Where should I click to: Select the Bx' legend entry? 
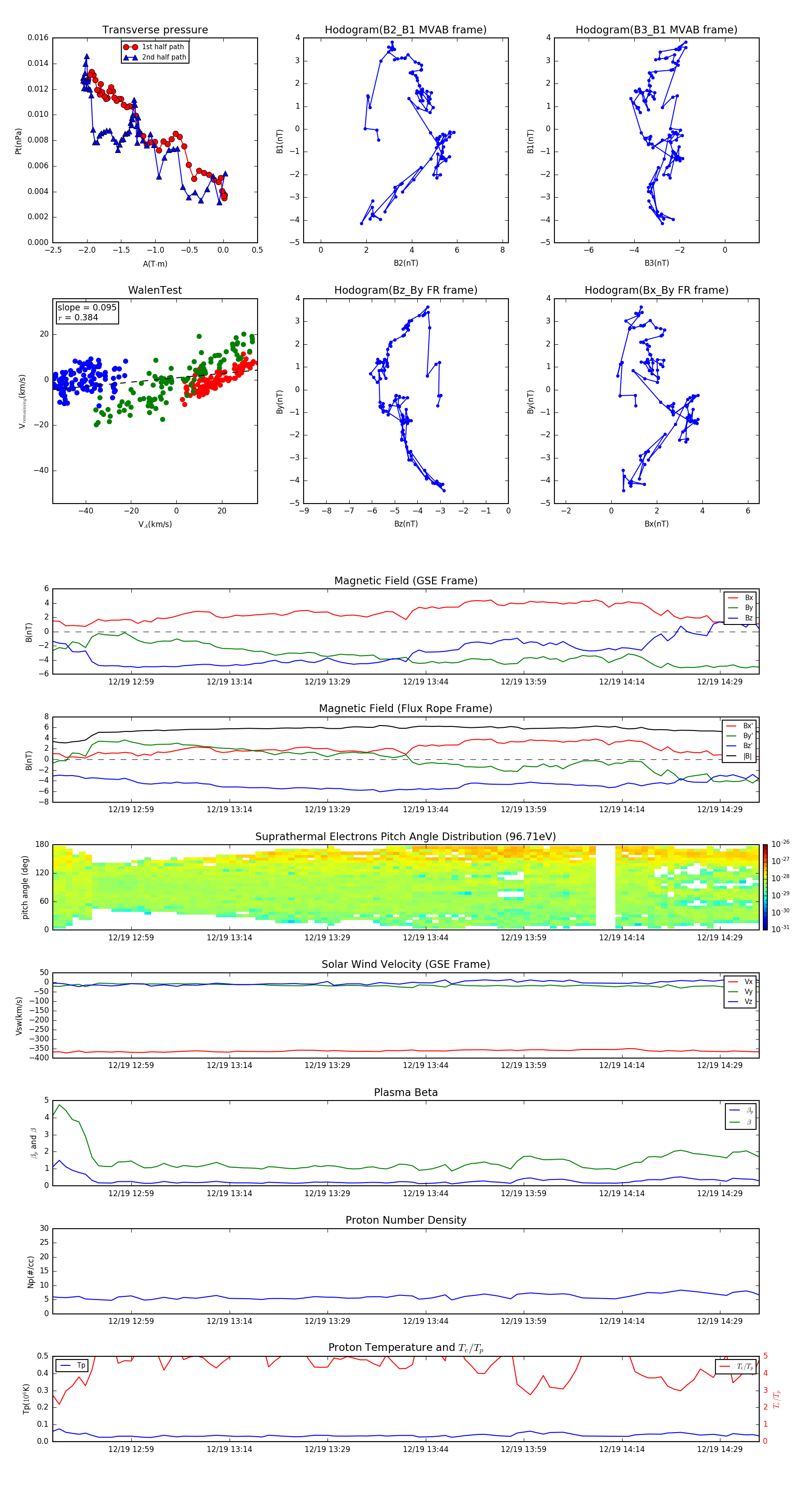[740, 726]
